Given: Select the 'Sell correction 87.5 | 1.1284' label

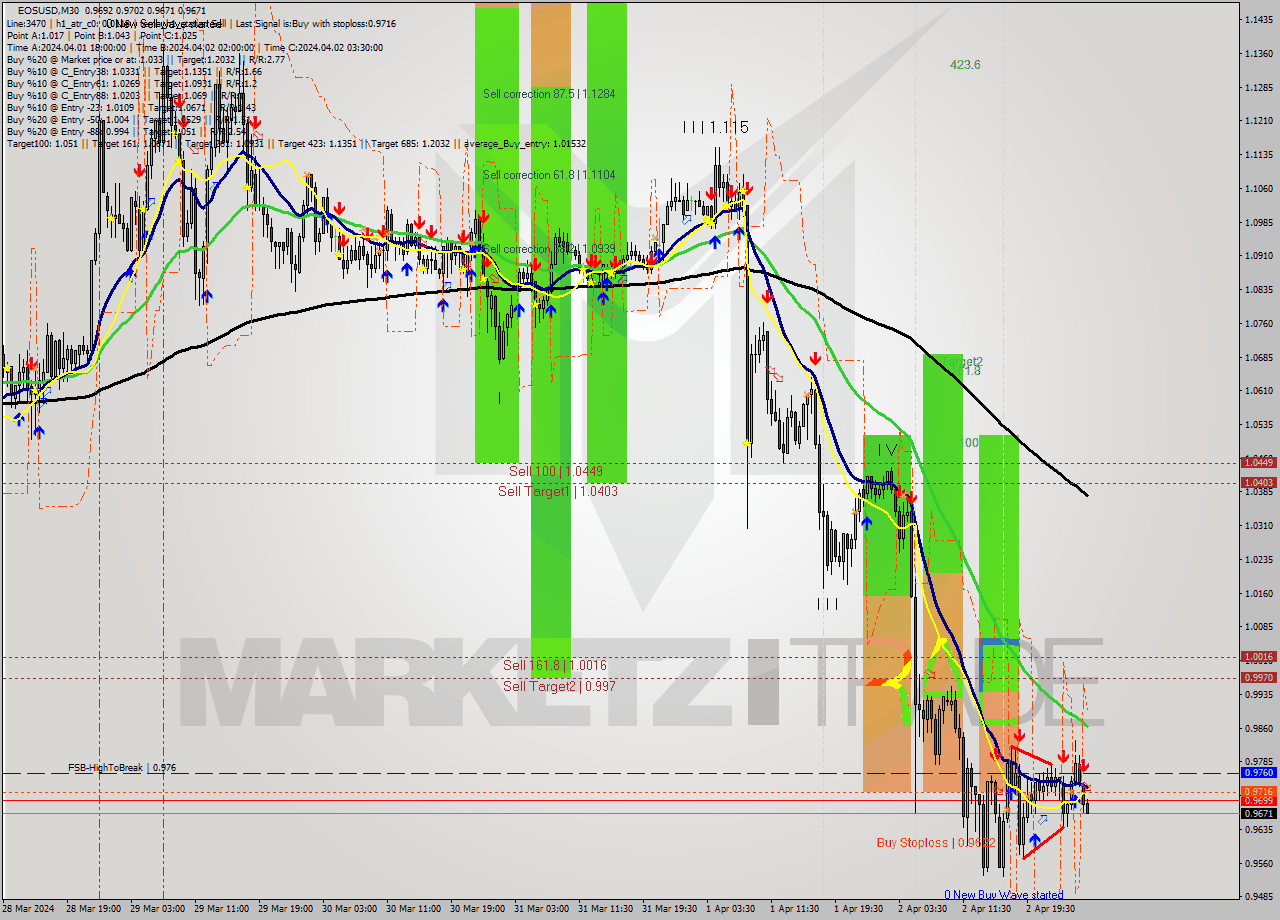Looking at the screenshot, I should 549,94.
